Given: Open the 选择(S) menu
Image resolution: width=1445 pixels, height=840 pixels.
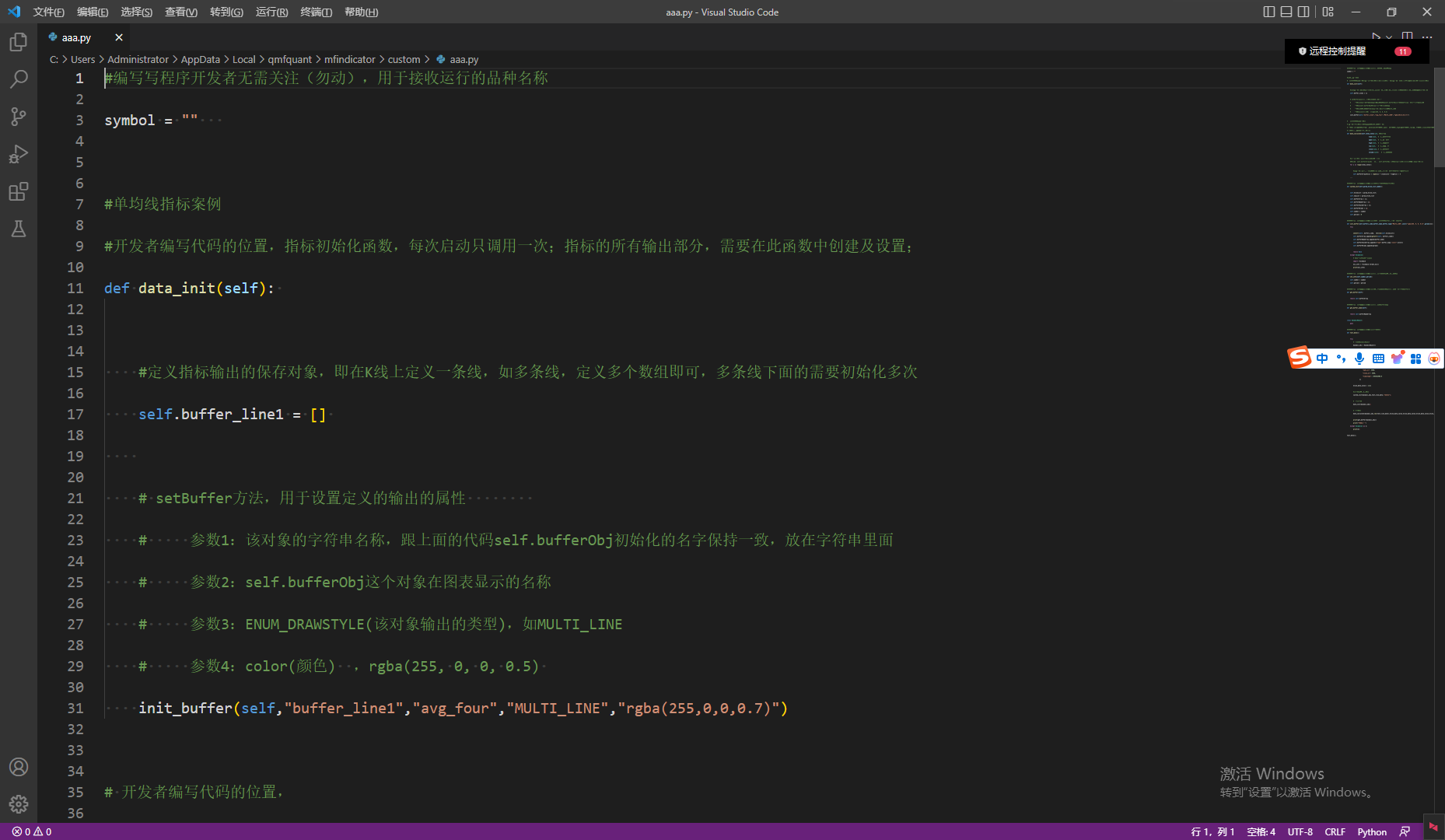Looking at the screenshot, I should [x=137, y=12].
